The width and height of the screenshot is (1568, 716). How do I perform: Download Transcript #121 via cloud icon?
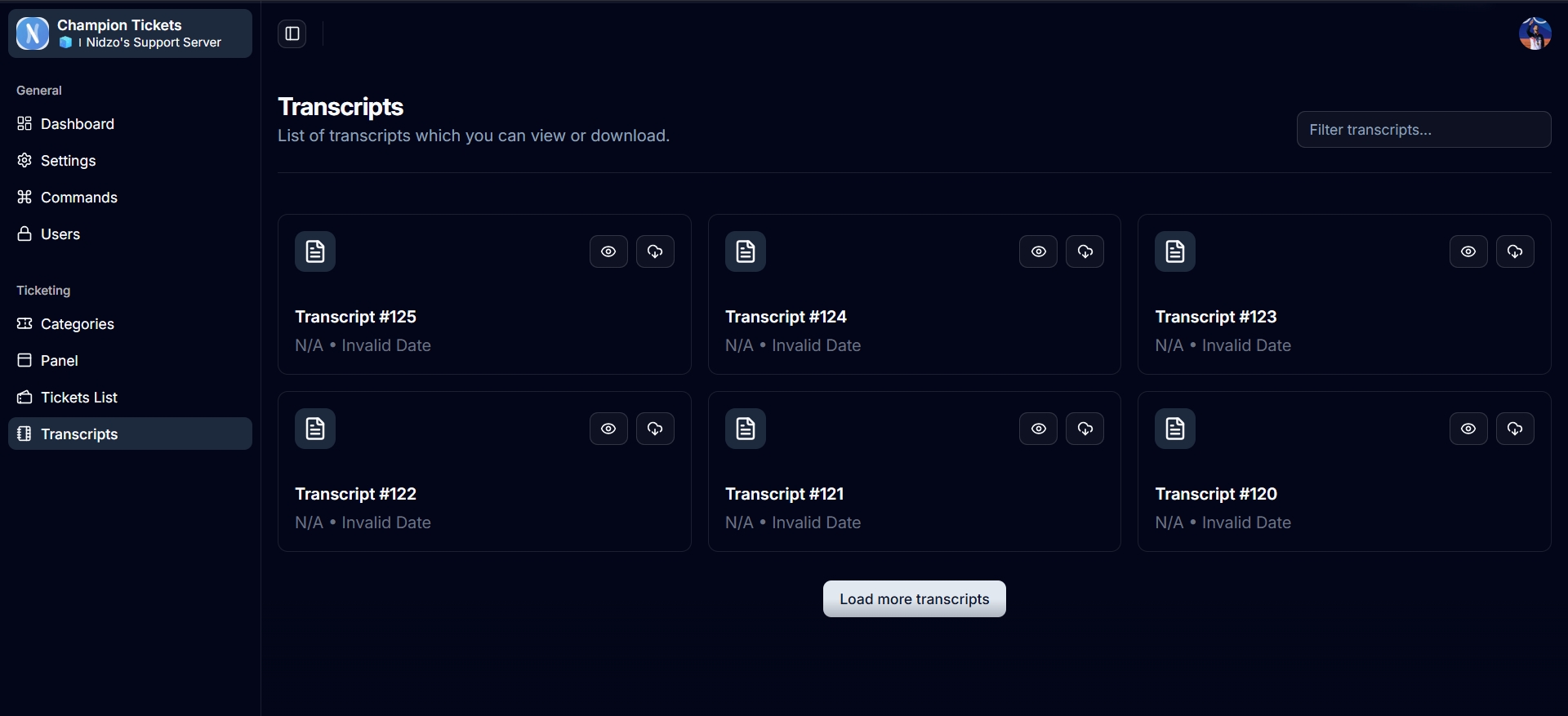[1085, 429]
